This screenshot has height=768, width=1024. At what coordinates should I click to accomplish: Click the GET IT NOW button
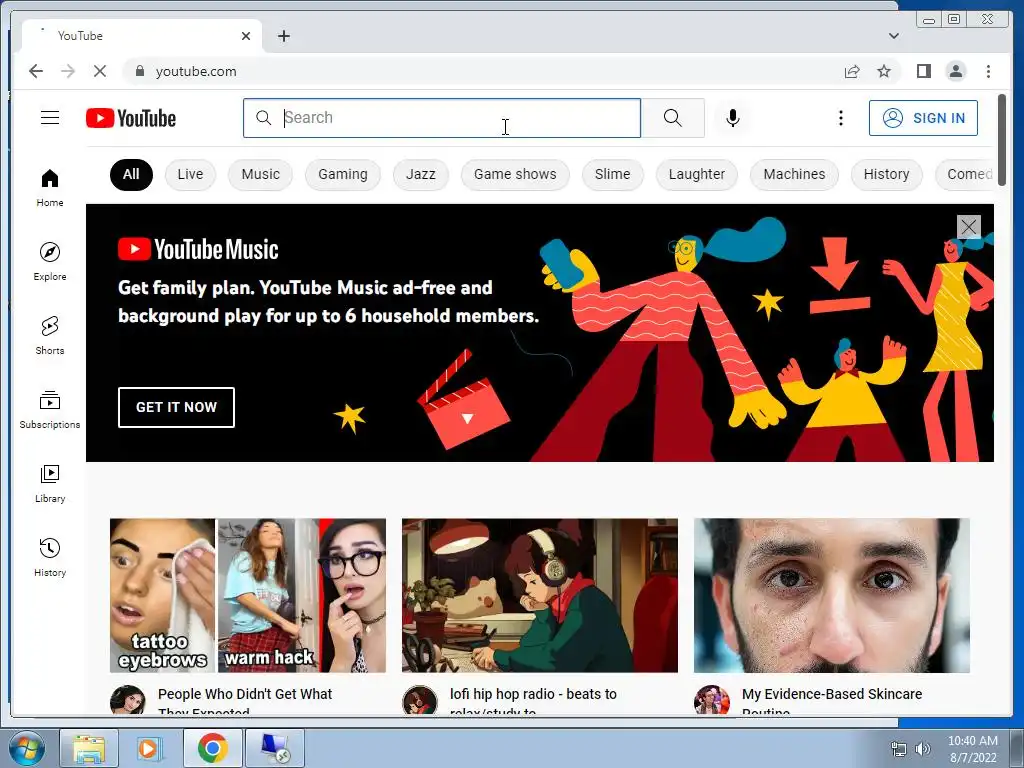click(x=176, y=408)
